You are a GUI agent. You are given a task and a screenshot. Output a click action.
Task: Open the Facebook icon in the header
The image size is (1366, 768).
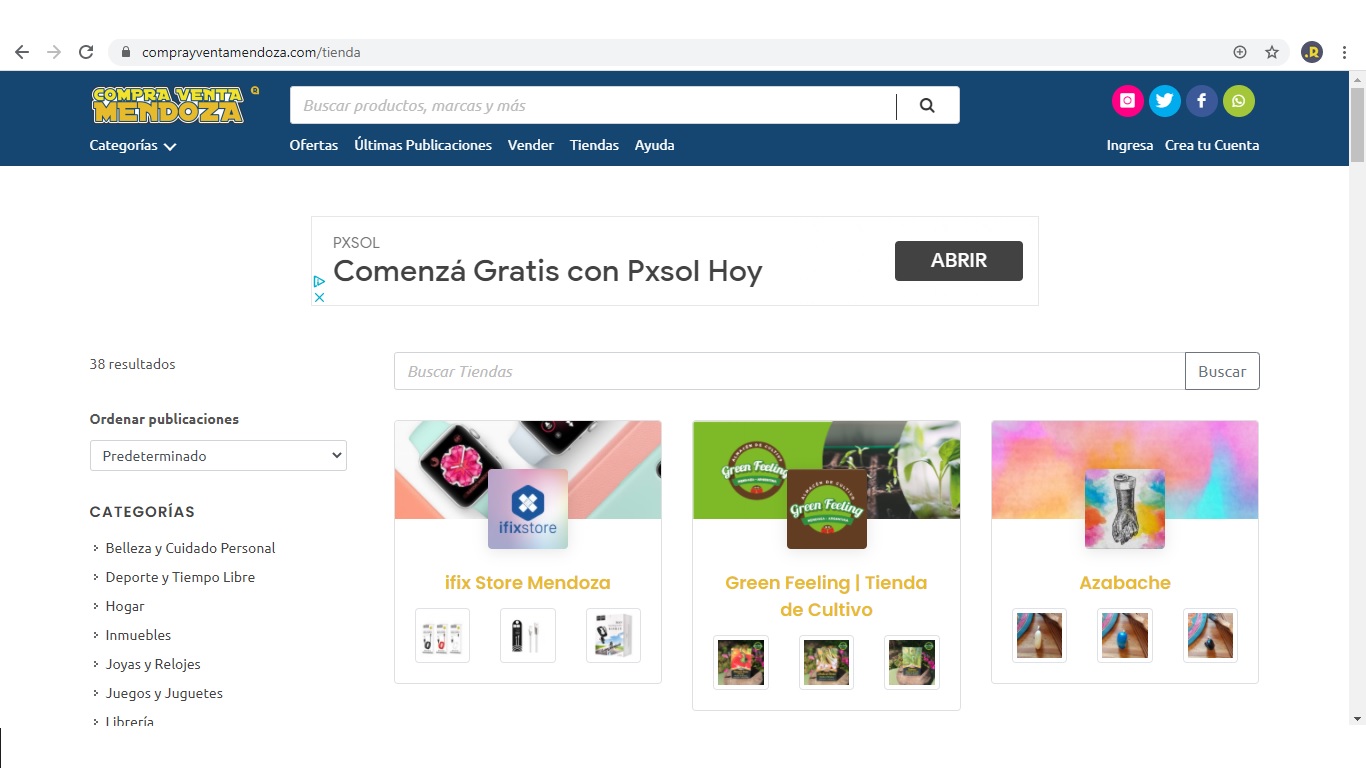1201,100
